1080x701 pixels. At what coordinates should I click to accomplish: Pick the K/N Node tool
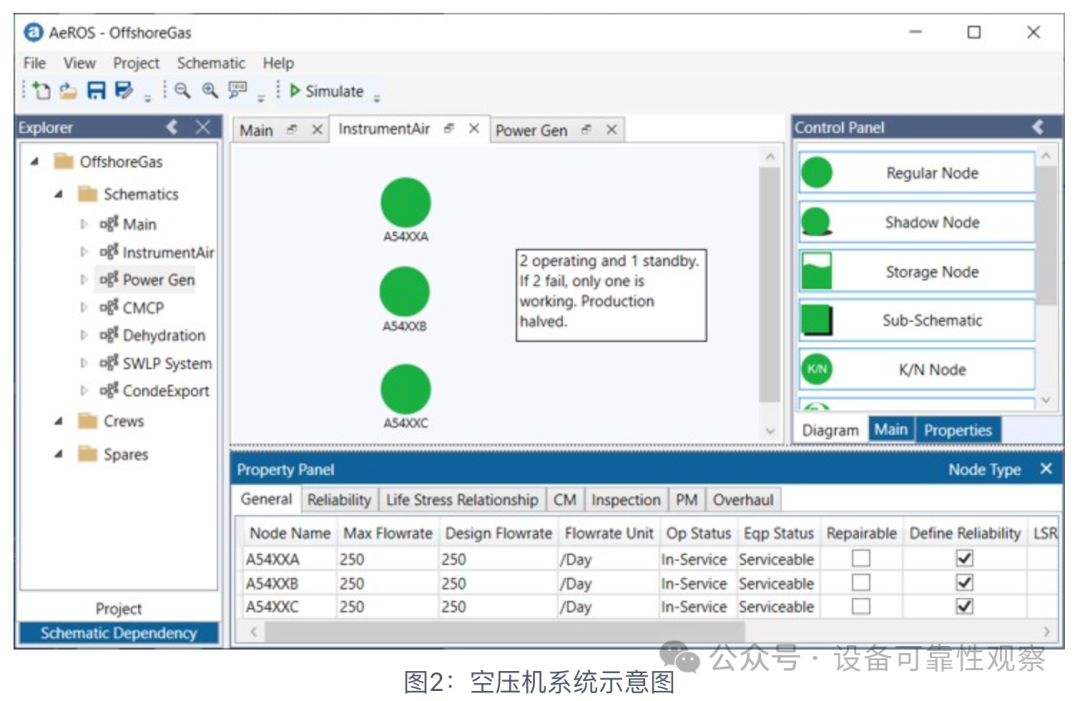point(917,369)
